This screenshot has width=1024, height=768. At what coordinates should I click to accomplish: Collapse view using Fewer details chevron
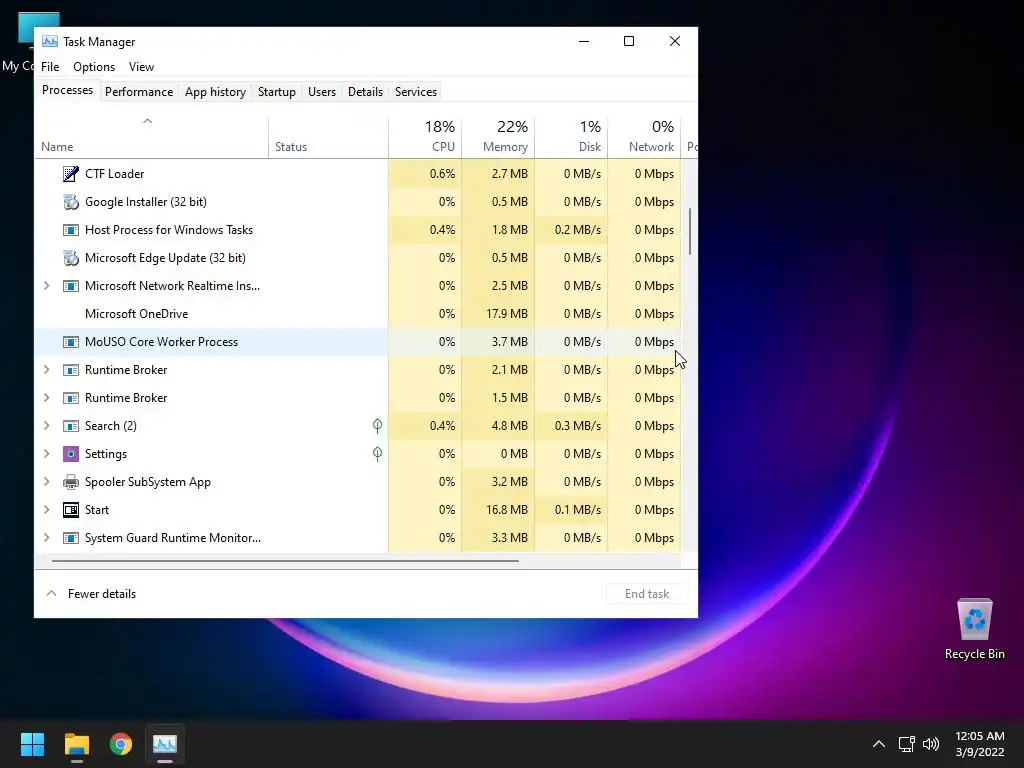tap(51, 594)
